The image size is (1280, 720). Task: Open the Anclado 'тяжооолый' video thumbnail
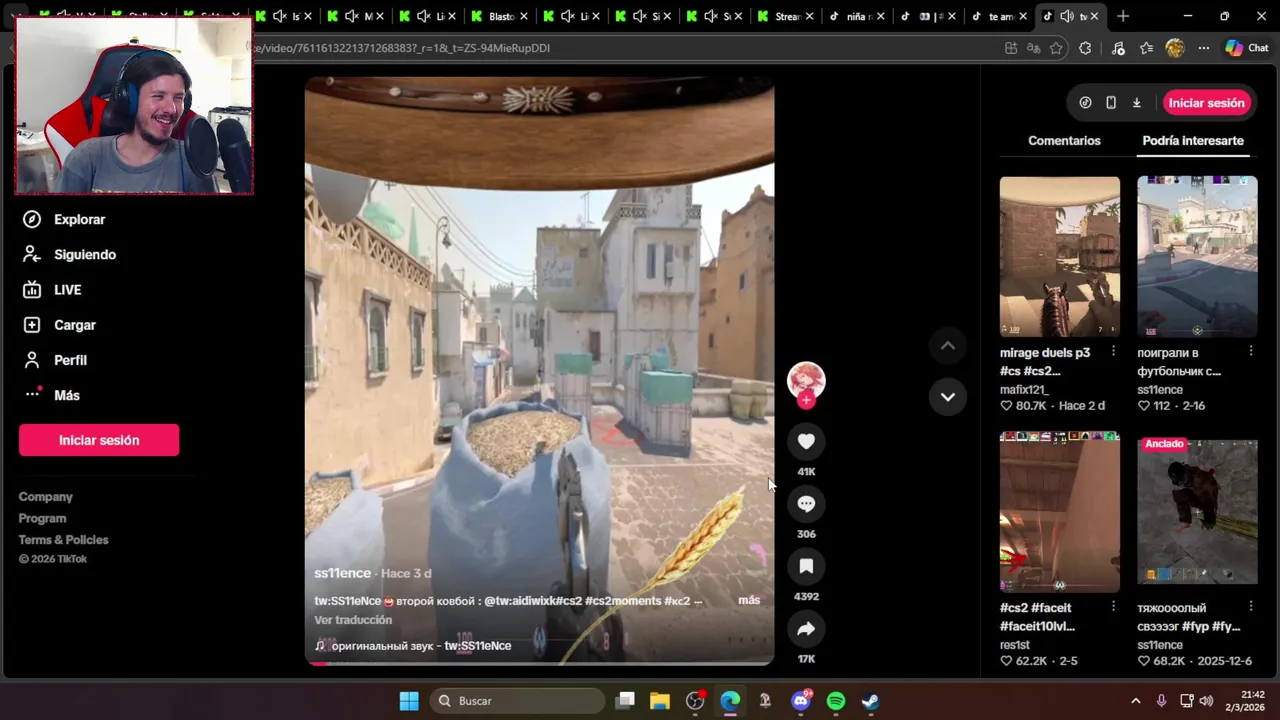[1197, 512]
